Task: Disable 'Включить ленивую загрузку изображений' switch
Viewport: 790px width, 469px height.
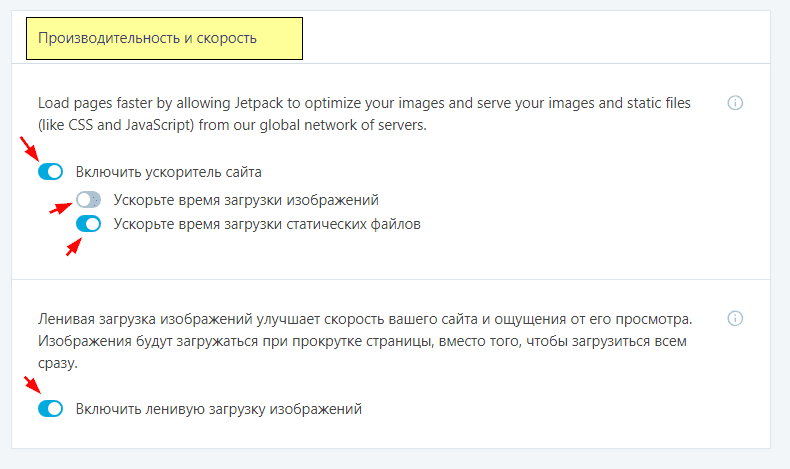Action: (50, 409)
